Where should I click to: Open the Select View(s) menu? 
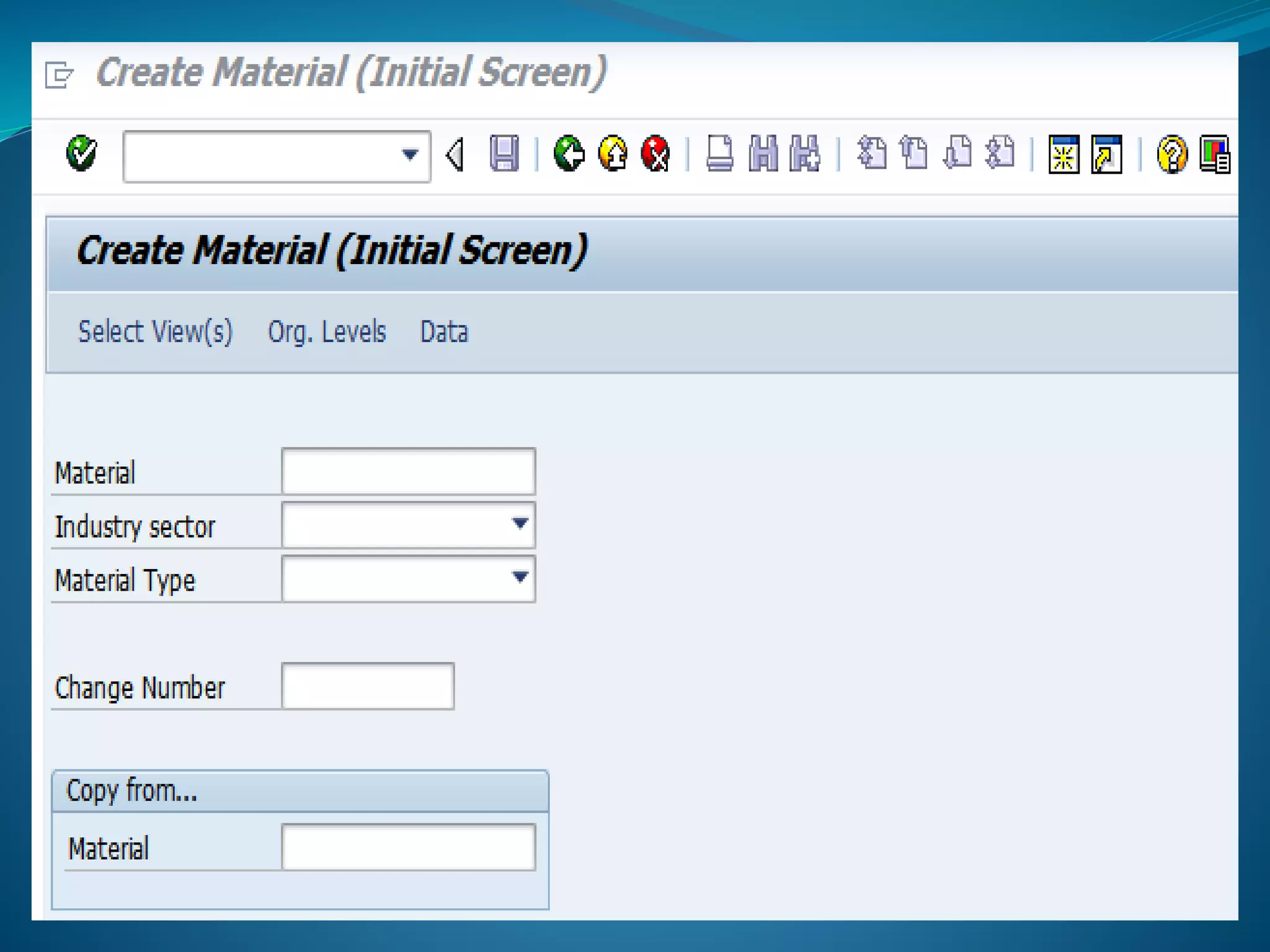[155, 332]
